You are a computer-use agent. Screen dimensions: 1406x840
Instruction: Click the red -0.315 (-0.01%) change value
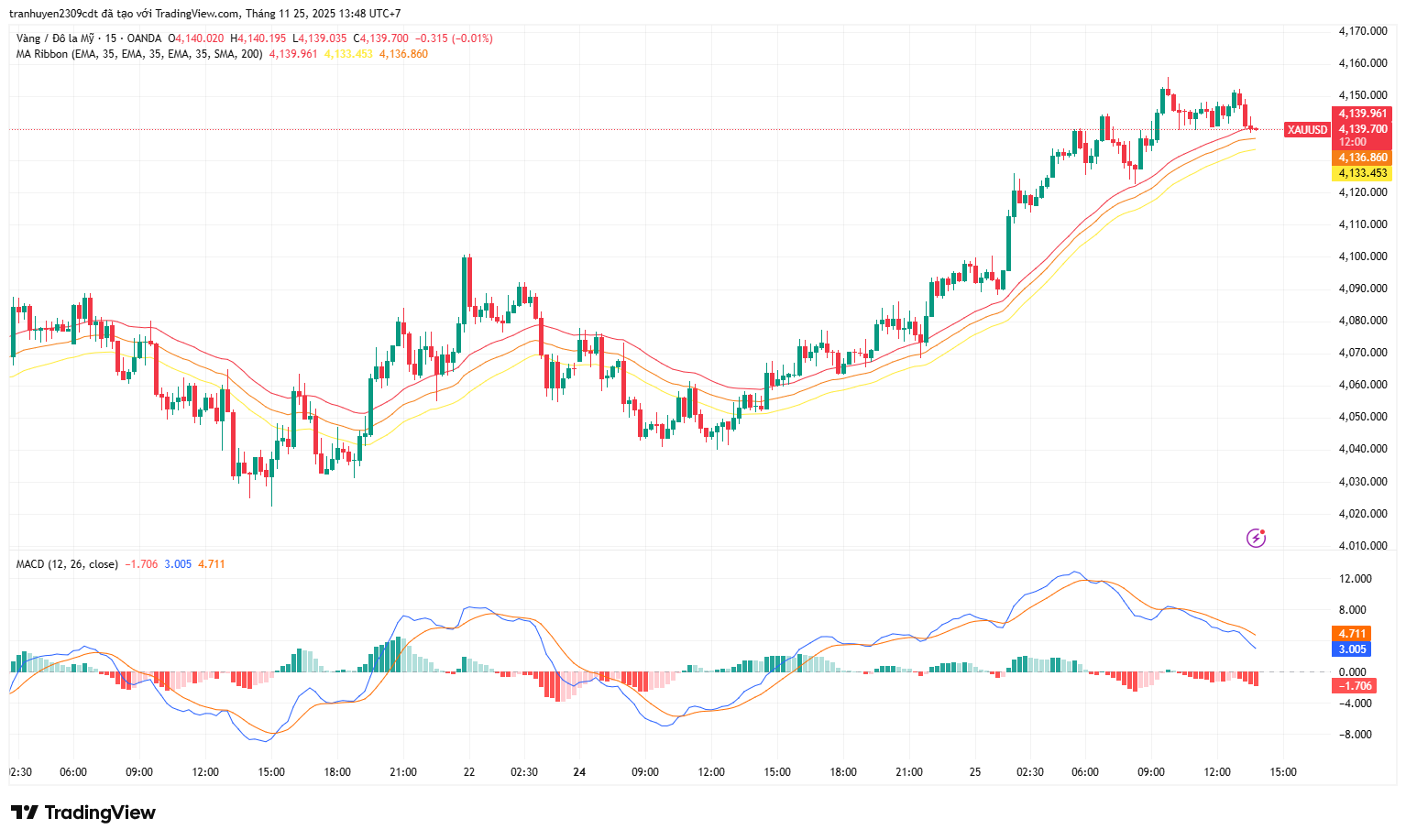click(x=454, y=38)
